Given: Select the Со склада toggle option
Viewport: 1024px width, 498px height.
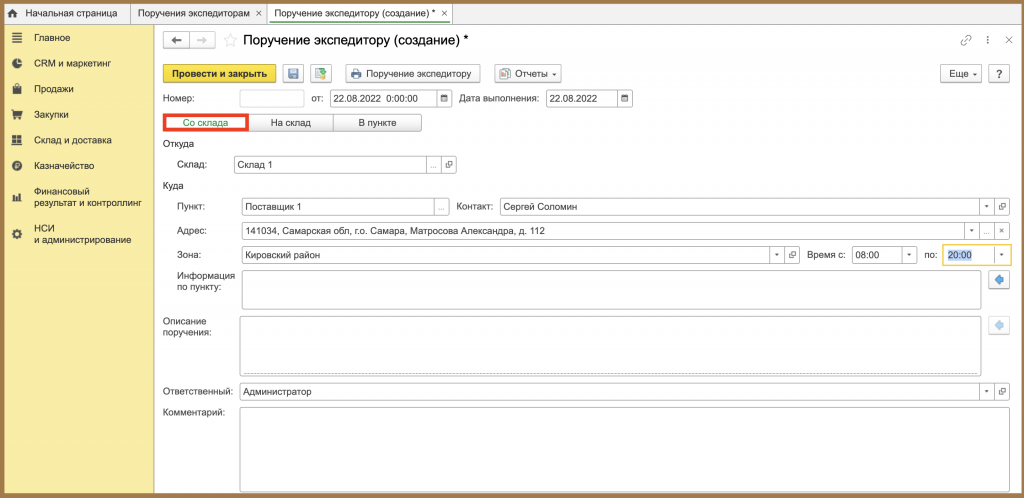Looking at the screenshot, I should (x=206, y=123).
